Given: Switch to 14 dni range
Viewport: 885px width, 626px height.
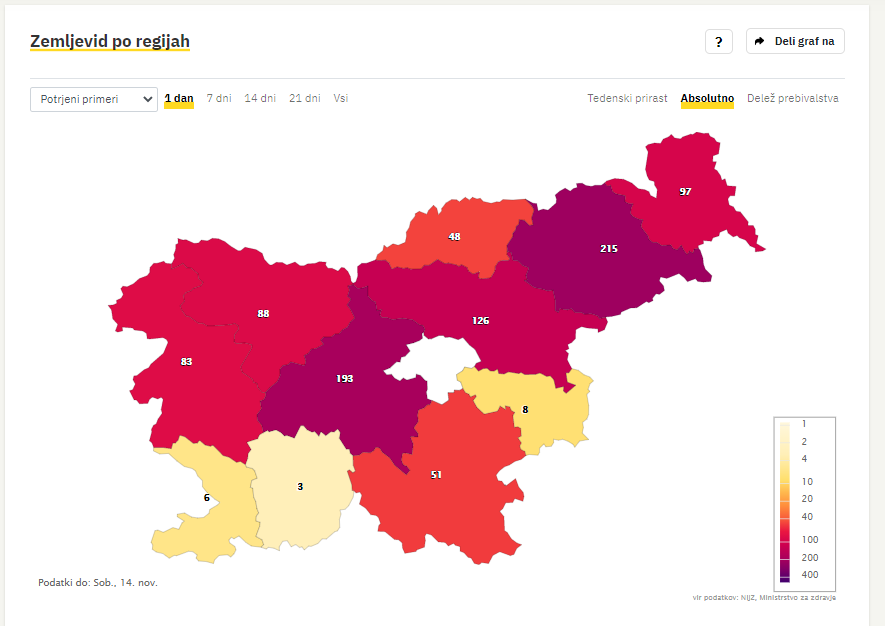Looking at the screenshot, I should (260, 98).
